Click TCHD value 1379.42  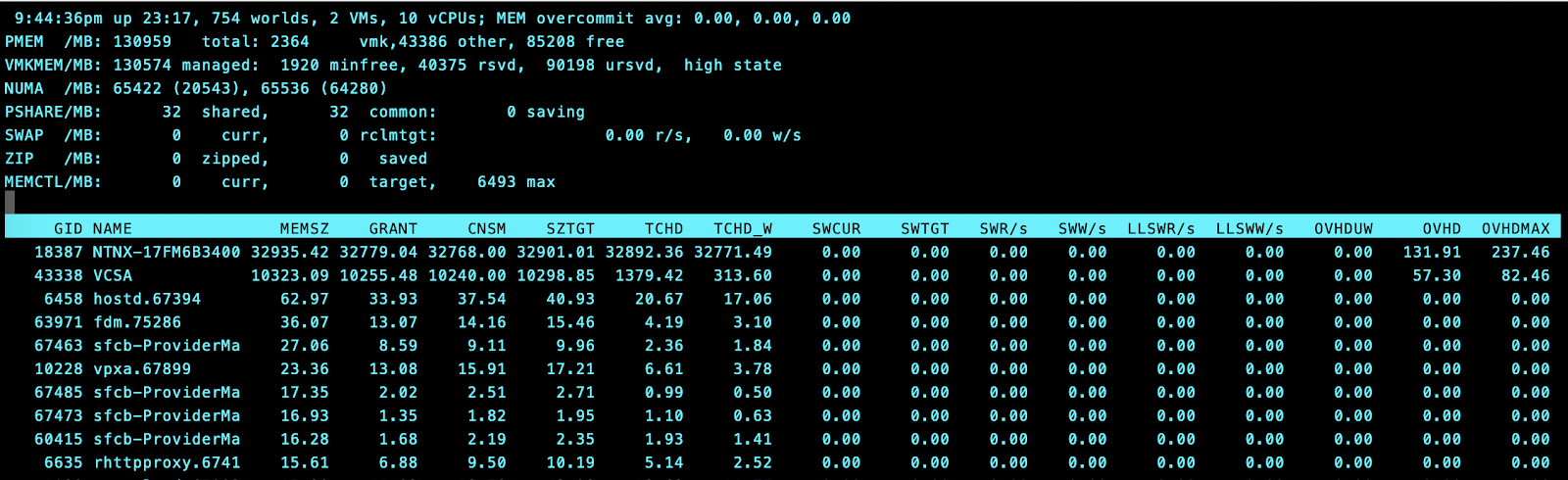pyautogui.click(x=649, y=275)
